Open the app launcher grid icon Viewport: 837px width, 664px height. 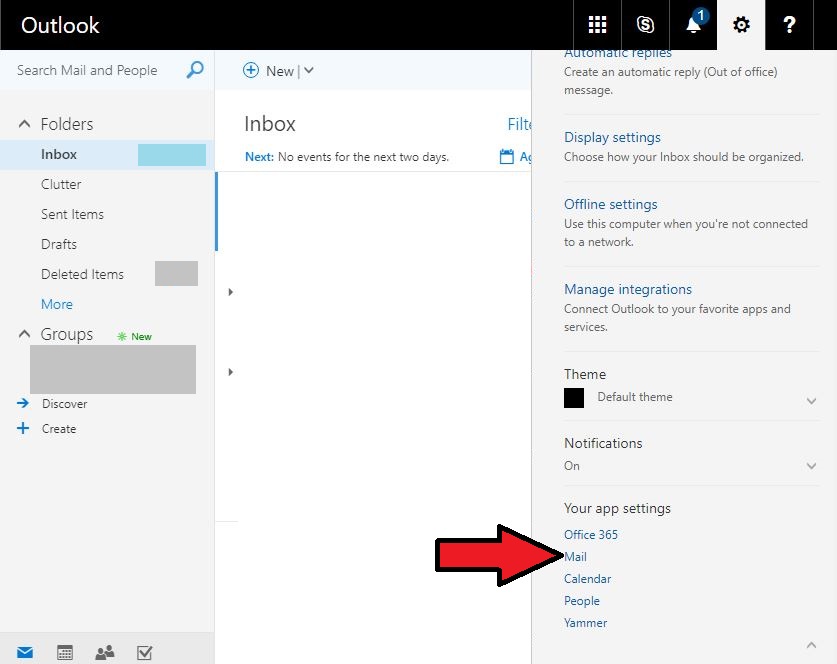click(597, 25)
